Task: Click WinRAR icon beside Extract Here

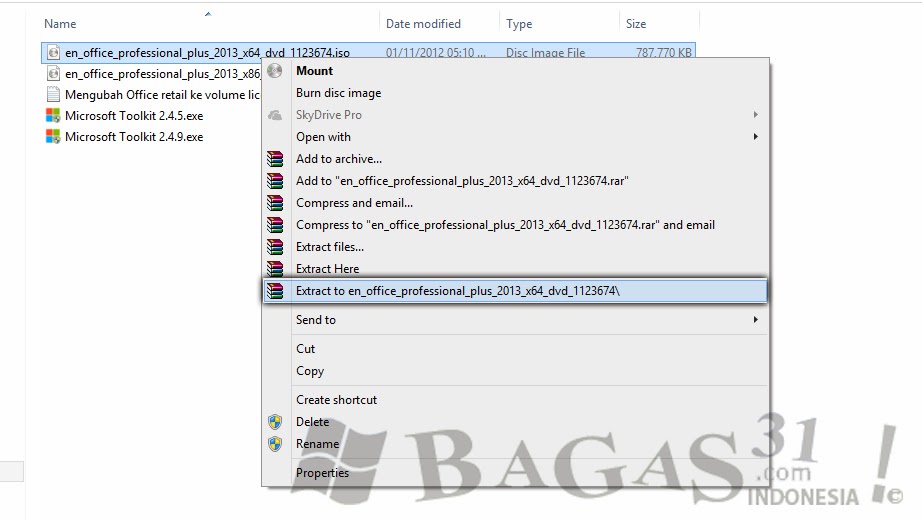Action: pos(275,269)
